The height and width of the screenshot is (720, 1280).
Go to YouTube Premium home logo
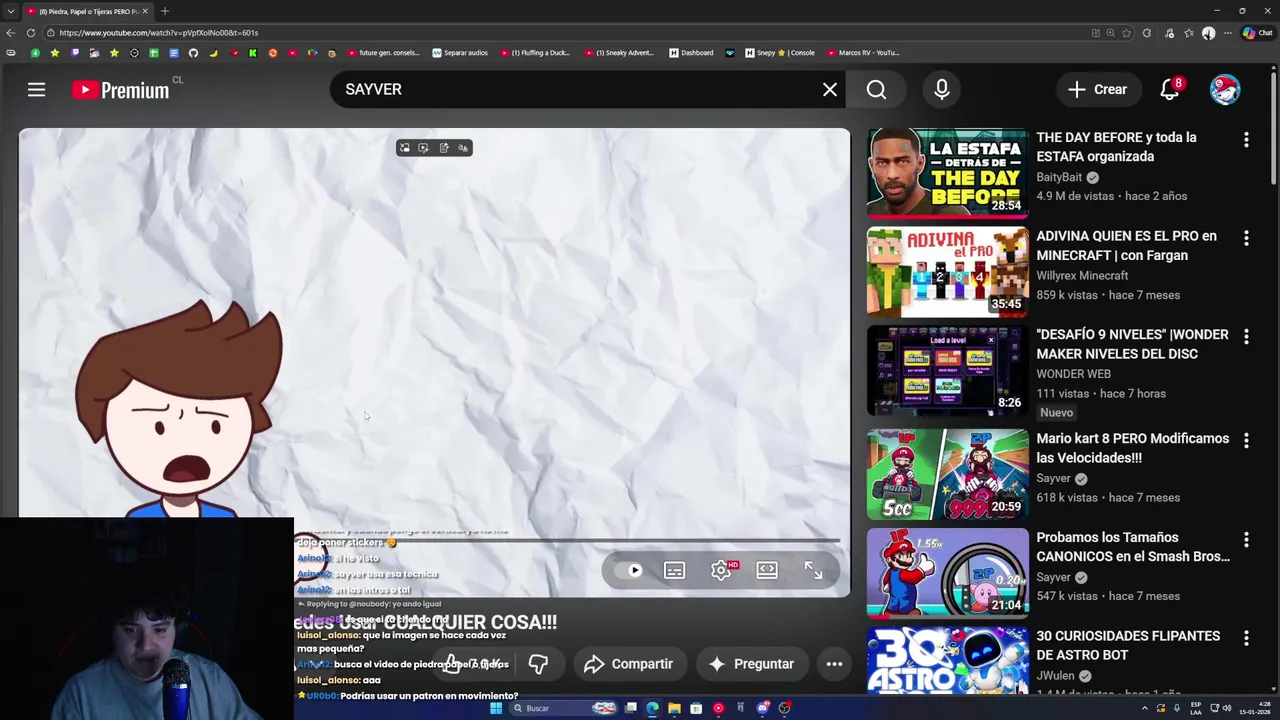tap(120, 90)
